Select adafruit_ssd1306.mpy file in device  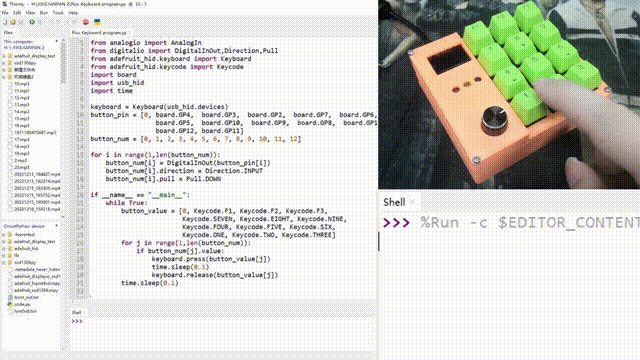tap(37, 290)
